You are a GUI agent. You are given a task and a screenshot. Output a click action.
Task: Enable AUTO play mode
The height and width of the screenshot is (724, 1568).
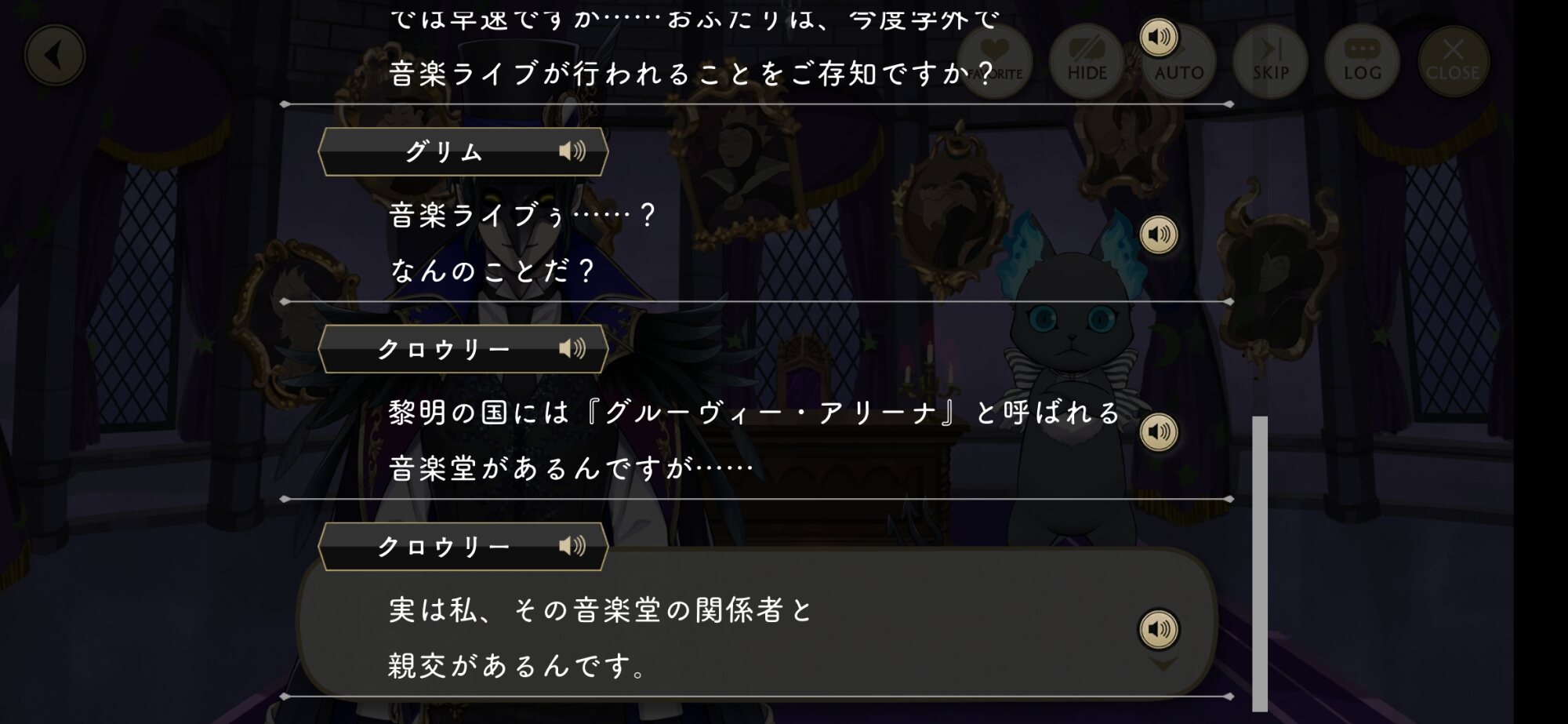click(x=1178, y=61)
